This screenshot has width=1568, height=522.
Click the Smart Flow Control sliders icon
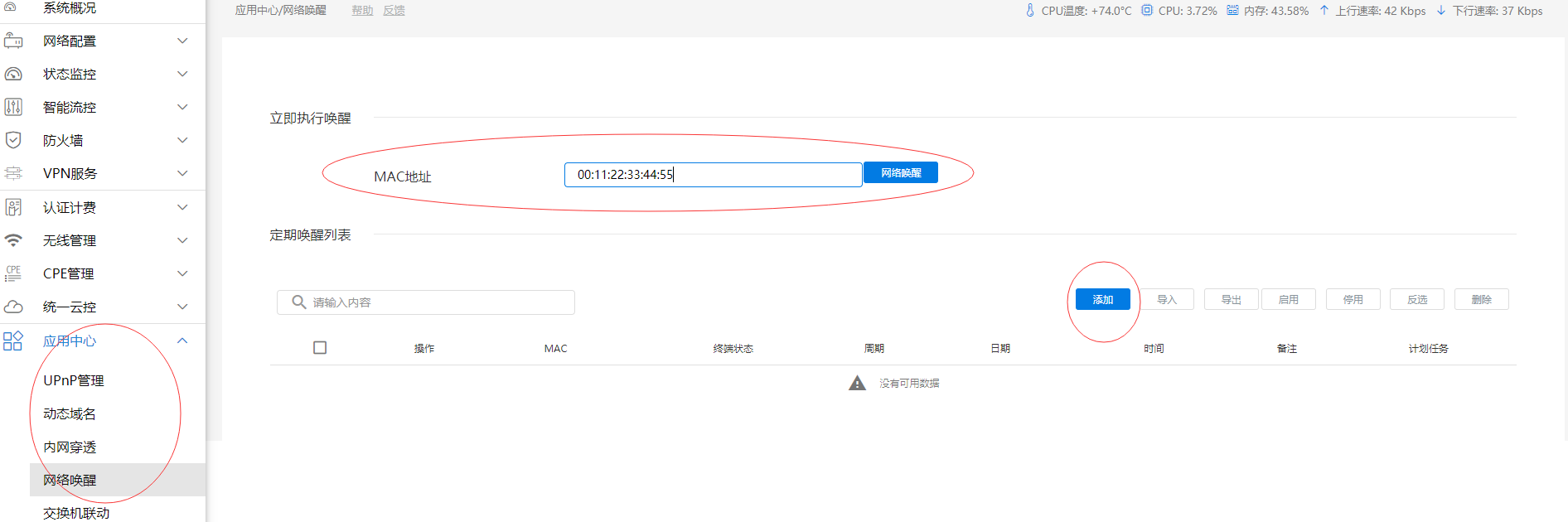point(13,107)
